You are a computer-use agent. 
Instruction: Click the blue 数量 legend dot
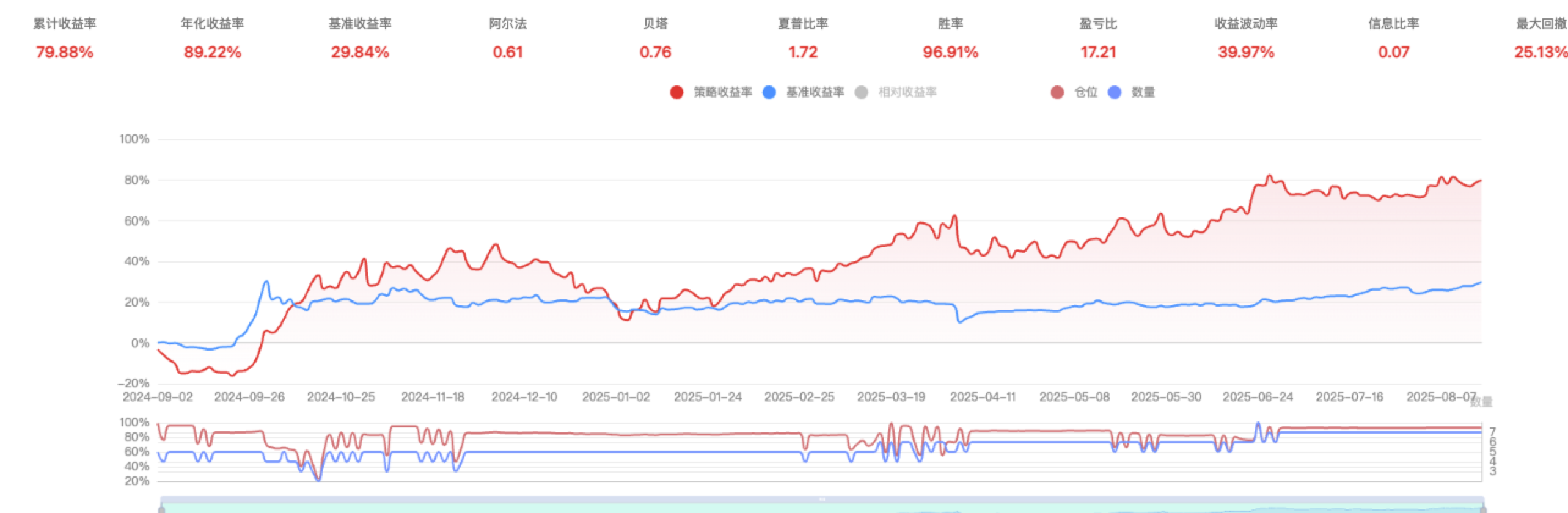coord(1115,92)
